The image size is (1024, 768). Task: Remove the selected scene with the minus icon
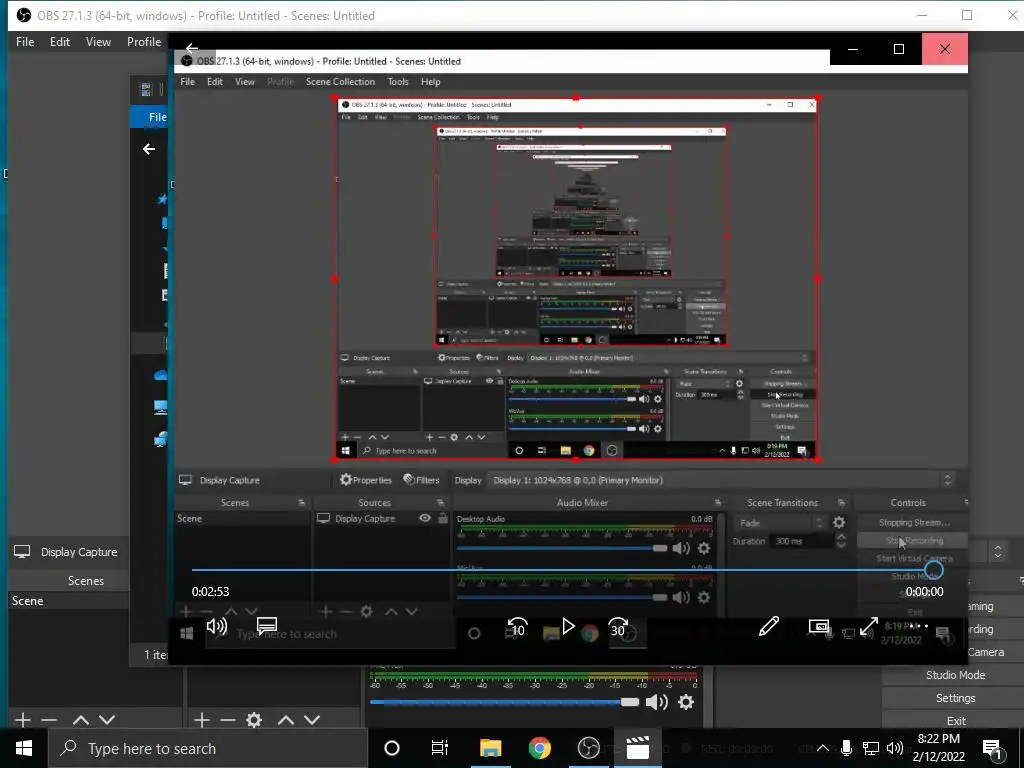(x=49, y=720)
